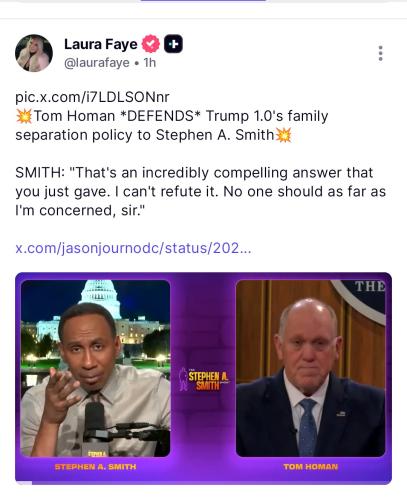The height and width of the screenshot is (500, 407).
Task: Click the orange TOM HOMAN name caption
Action: 311,467
